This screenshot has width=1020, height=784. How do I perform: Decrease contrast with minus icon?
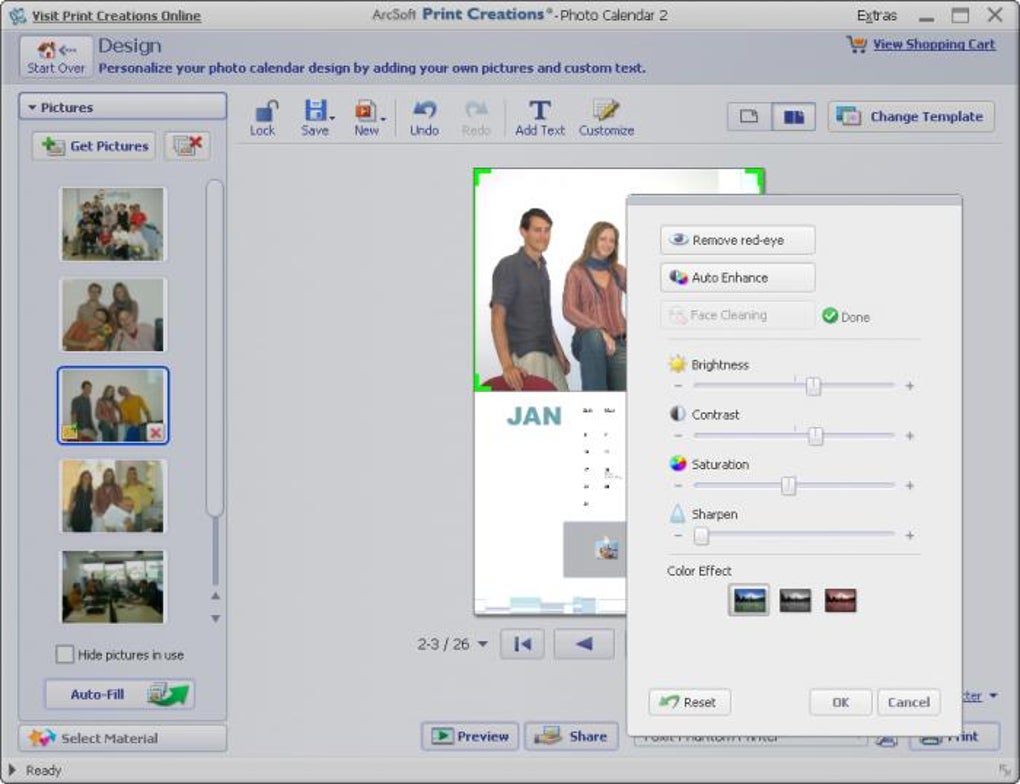pyautogui.click(x=678, y=436)
